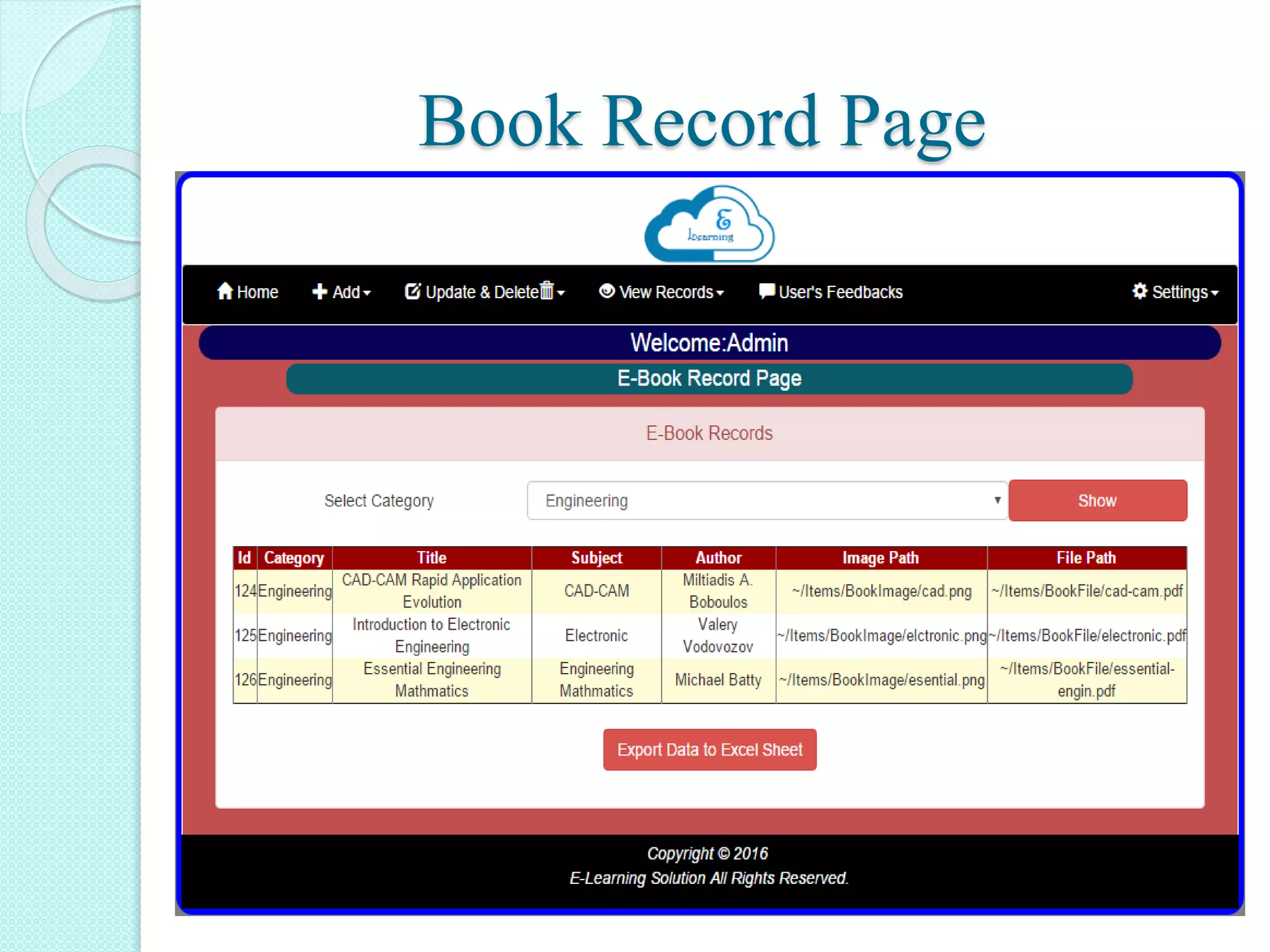This screenshot has width=1270, height=952.
Task: Click the Engineering category cell of row 126
Action: point(295,680)
